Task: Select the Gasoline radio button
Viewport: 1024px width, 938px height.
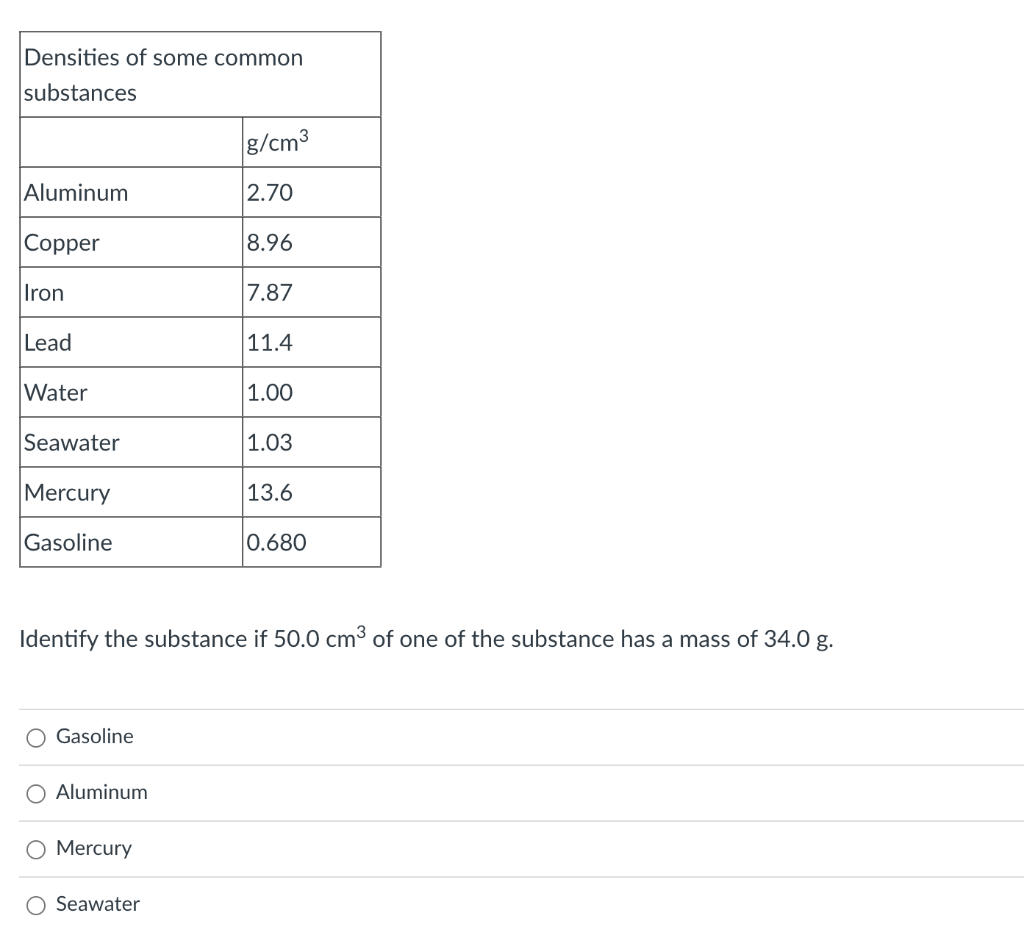Action: click(35, 737)
